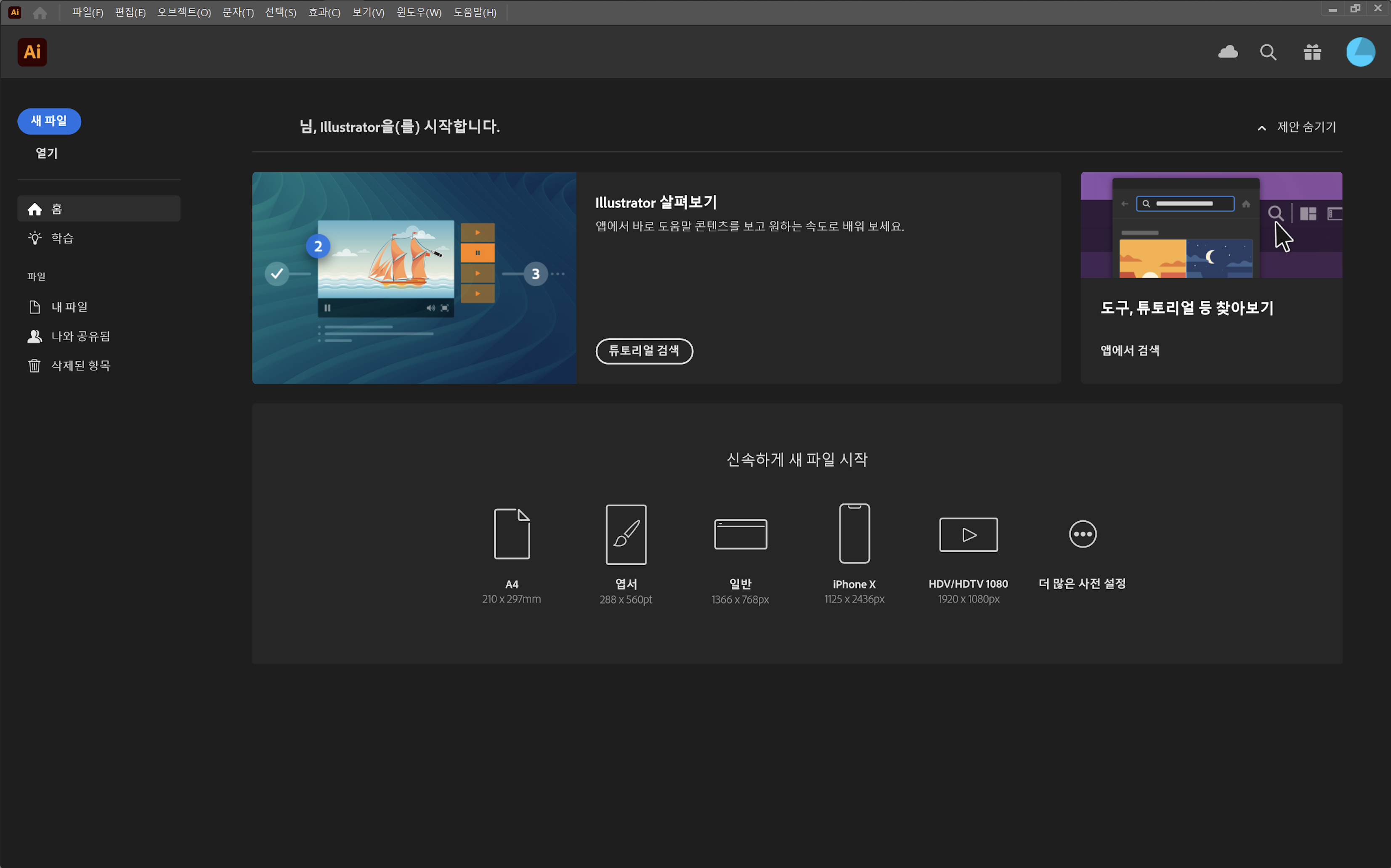This screenshot has height=868, width=1391.
Task: Open the 파일(F) menu
Action: pyautogui.click(x=87, y=13)
